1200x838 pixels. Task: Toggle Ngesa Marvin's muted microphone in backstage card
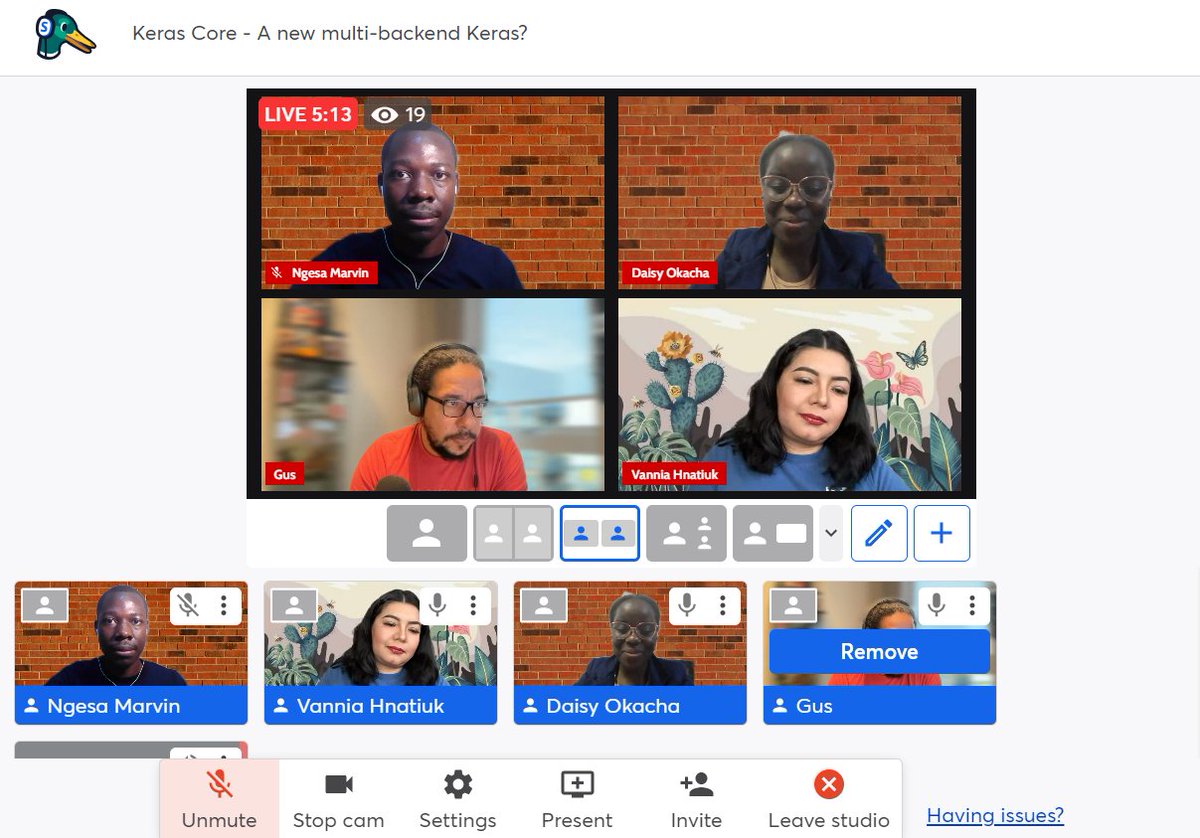(x=188, y=605)
